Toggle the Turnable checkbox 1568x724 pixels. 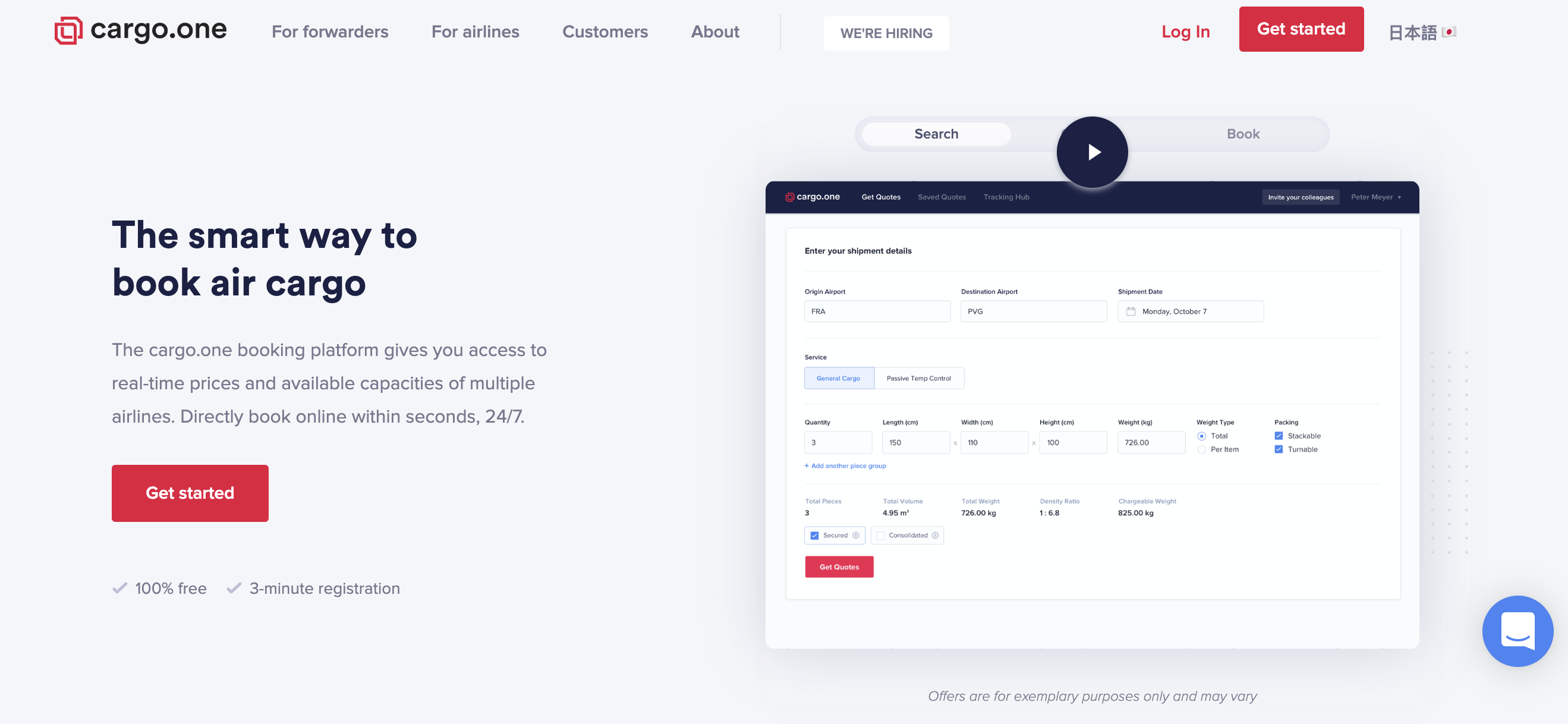(x=1279, y=449)
